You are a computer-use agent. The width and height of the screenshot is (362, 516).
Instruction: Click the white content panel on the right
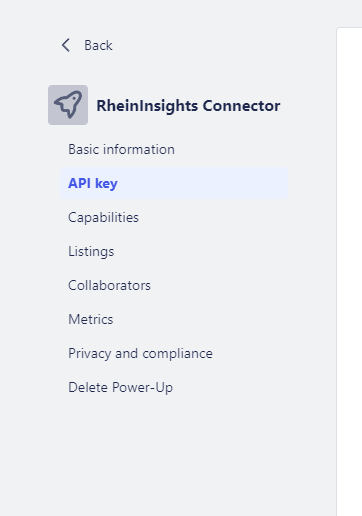click(x=349, y=272)
